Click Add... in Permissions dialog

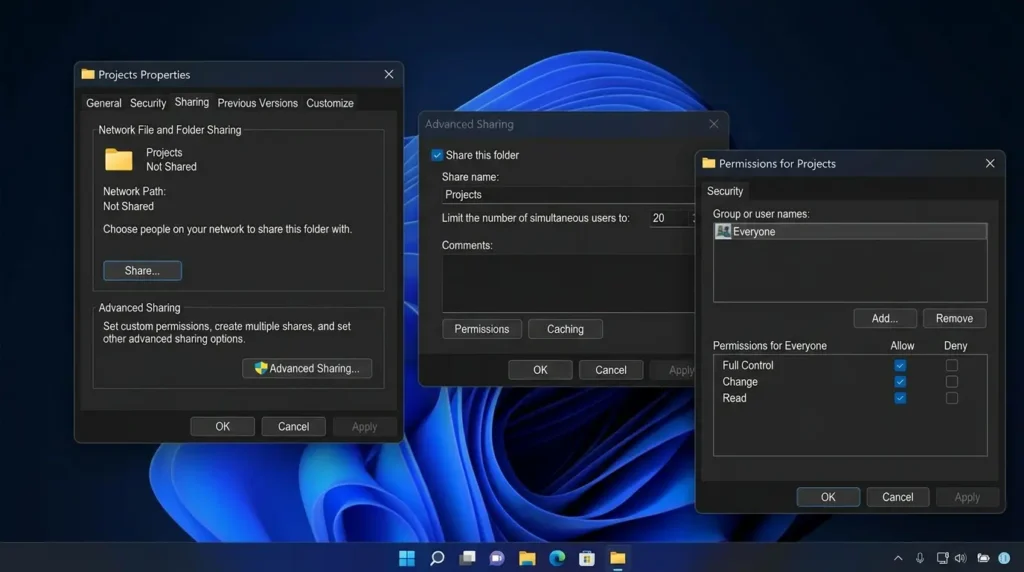point(885,318)
